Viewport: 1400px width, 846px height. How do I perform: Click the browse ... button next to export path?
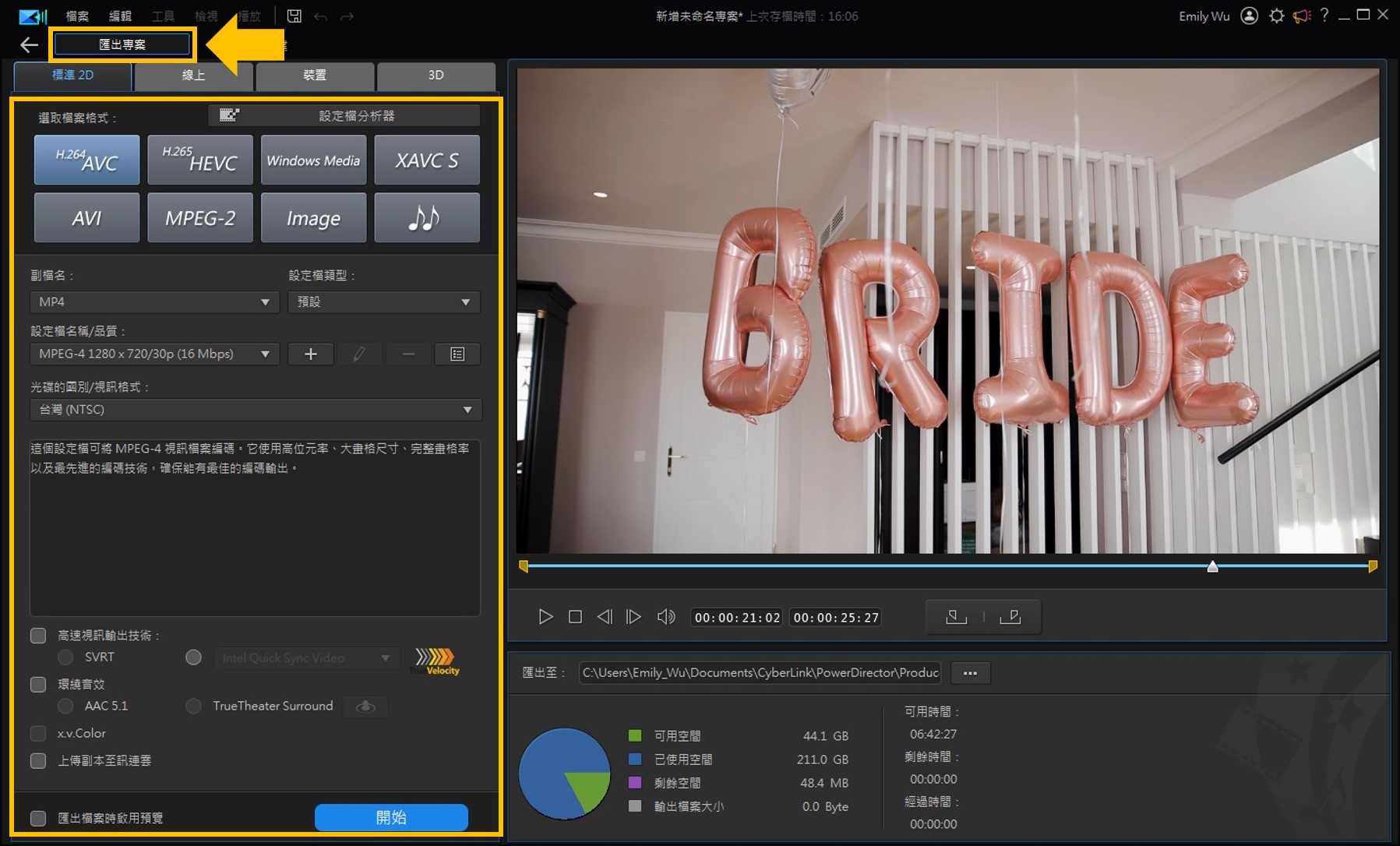tap(969, 672)
